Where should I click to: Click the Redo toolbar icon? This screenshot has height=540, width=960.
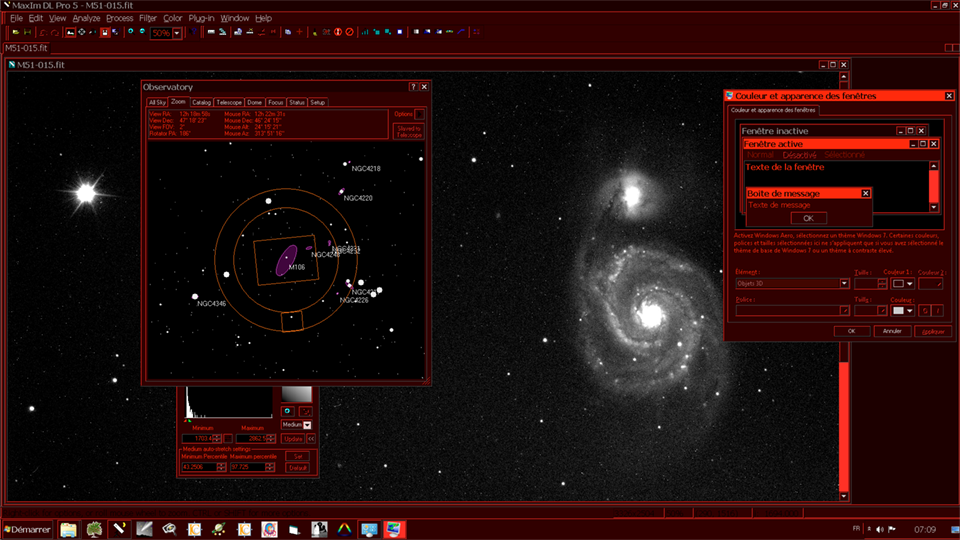[x=55, y=32]
